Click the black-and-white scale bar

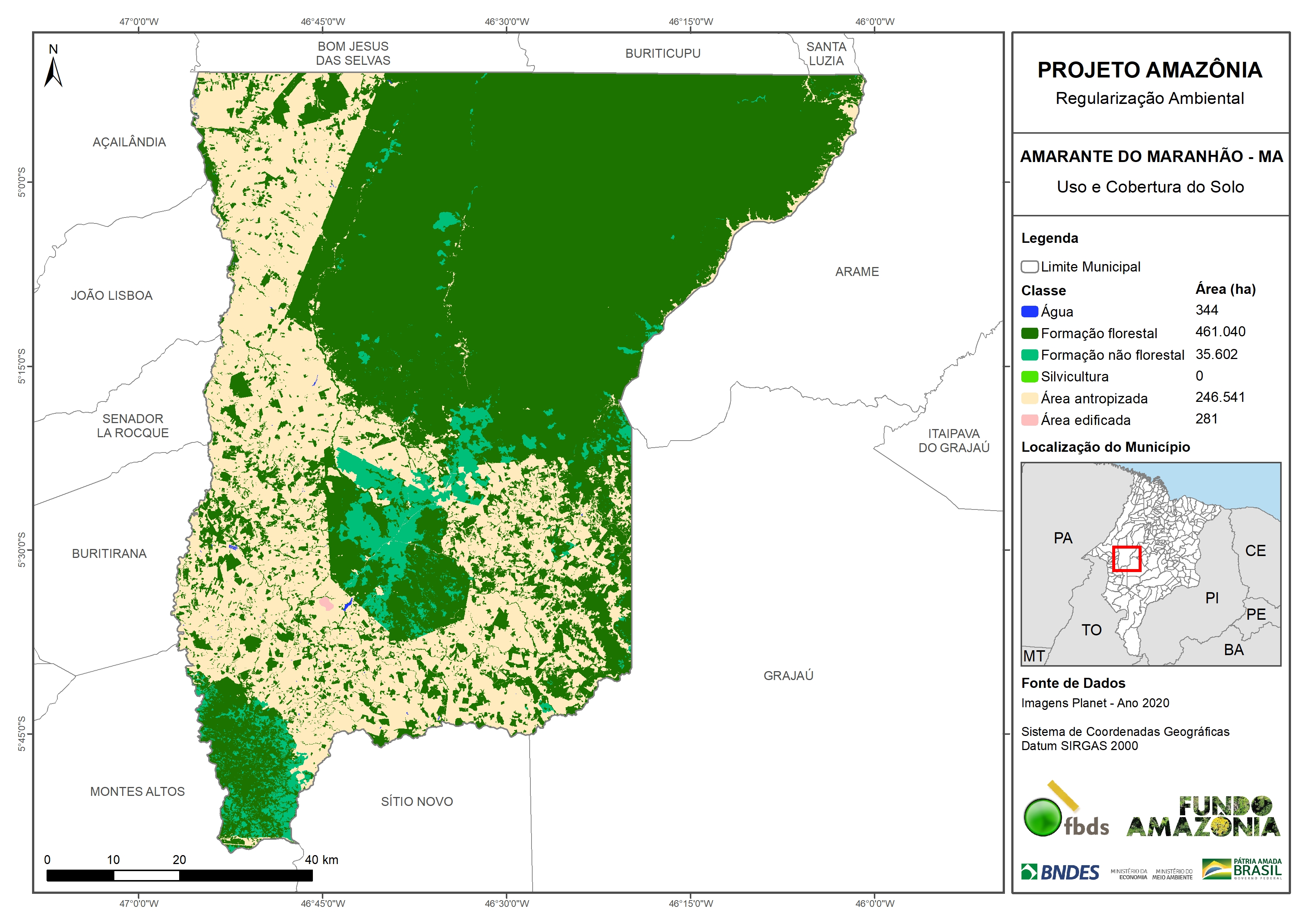coord(179,875)
